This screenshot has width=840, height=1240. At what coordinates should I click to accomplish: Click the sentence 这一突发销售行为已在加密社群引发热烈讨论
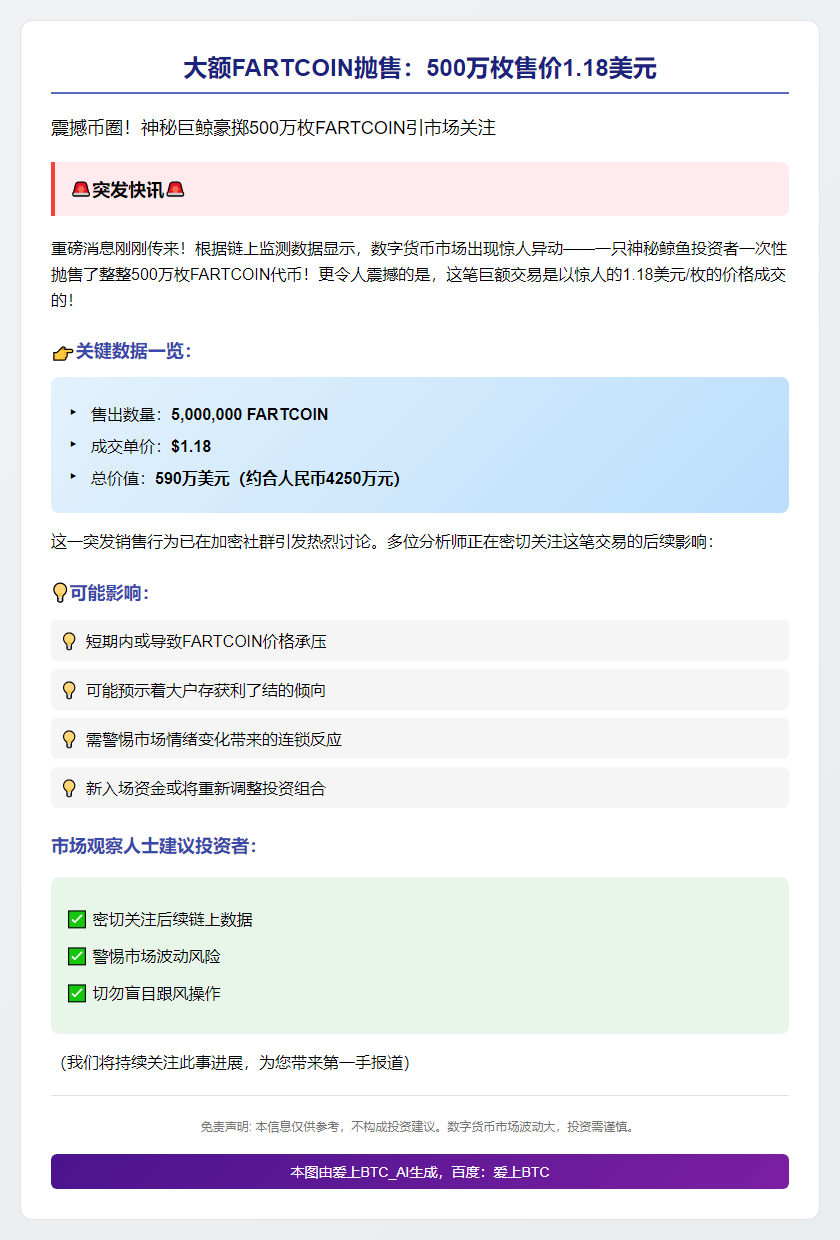[382, 542]
